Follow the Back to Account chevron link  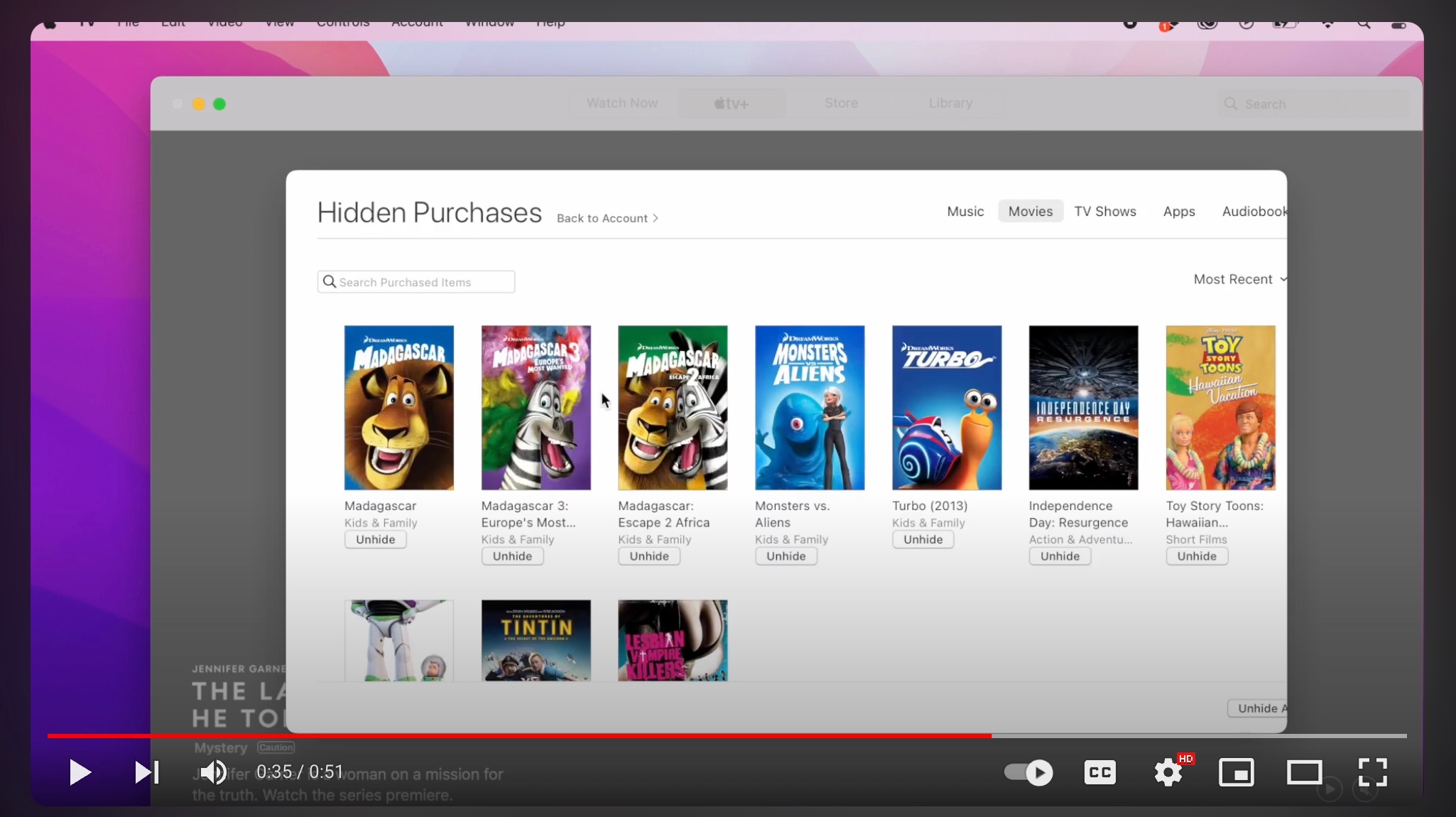click(607, 218)
